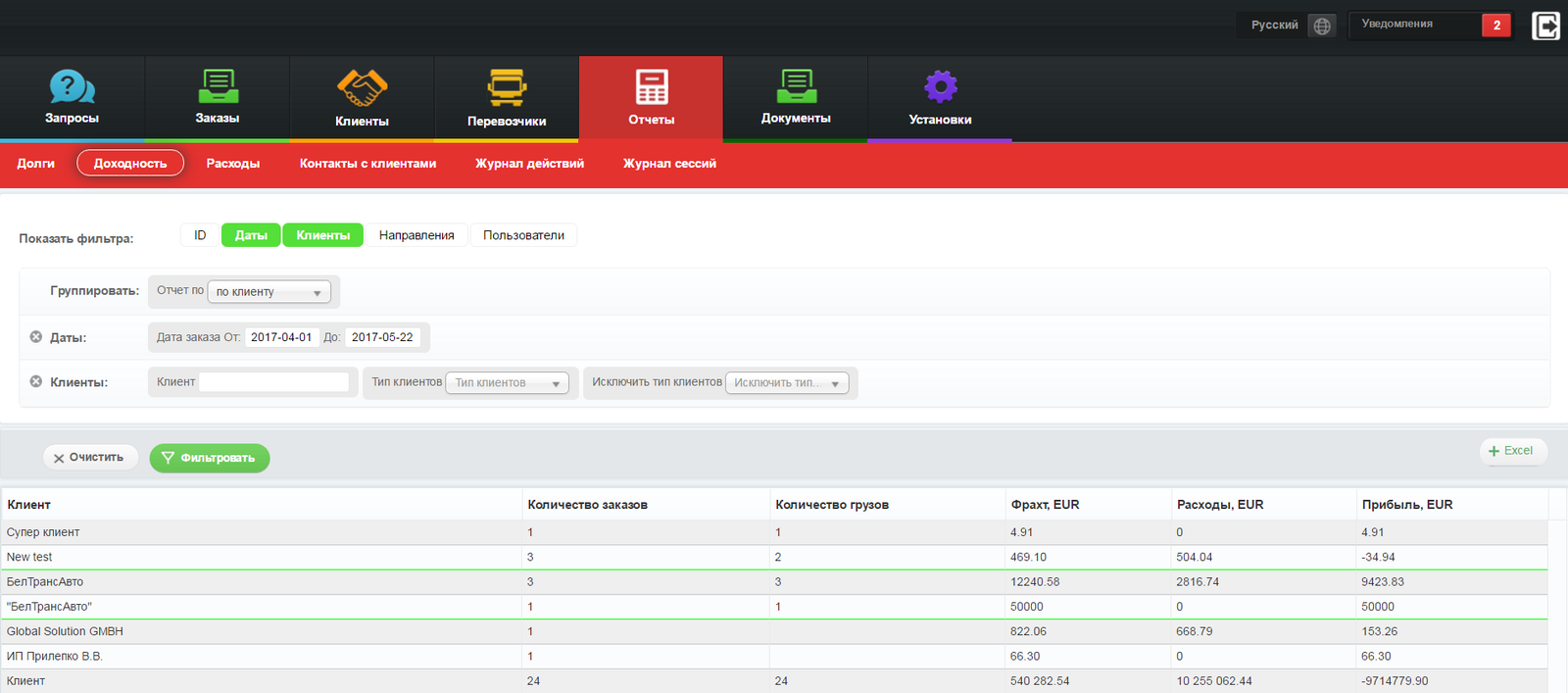The image size is (1568, 693).
Task: Open the Установки gear icon
Action: (x=940, y=86)
